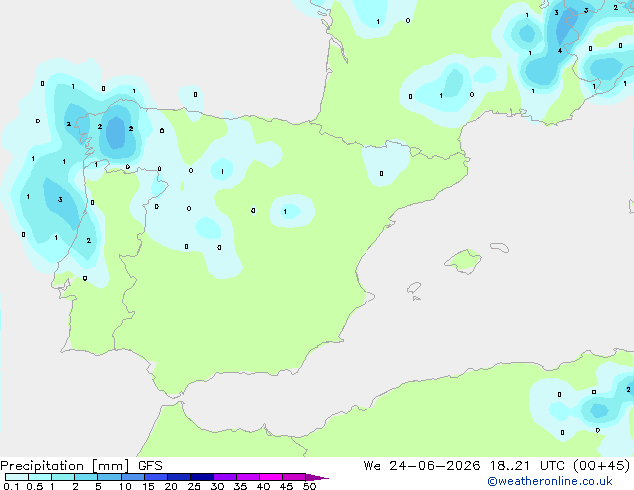
Task: Click the legend value '25'
Action: 194,486
